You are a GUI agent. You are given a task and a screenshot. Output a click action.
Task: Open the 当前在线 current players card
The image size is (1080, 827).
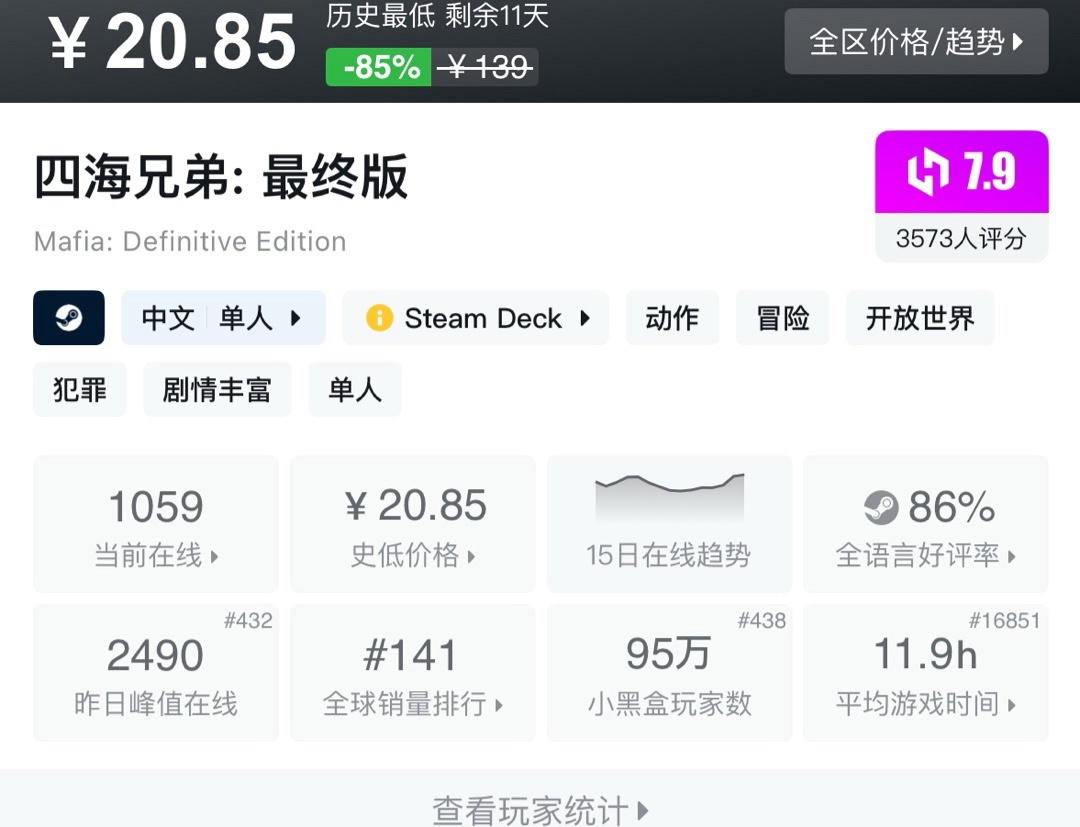pos(156,524)
